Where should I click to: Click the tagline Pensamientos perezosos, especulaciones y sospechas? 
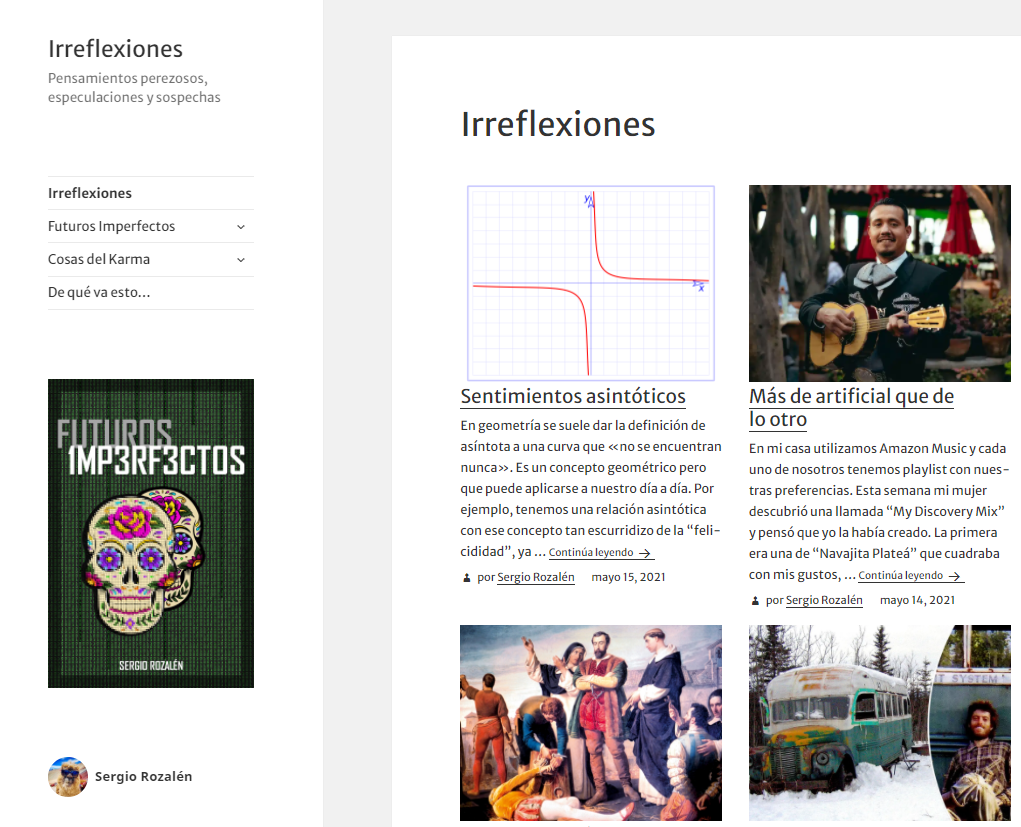click(x=134, y=87)
